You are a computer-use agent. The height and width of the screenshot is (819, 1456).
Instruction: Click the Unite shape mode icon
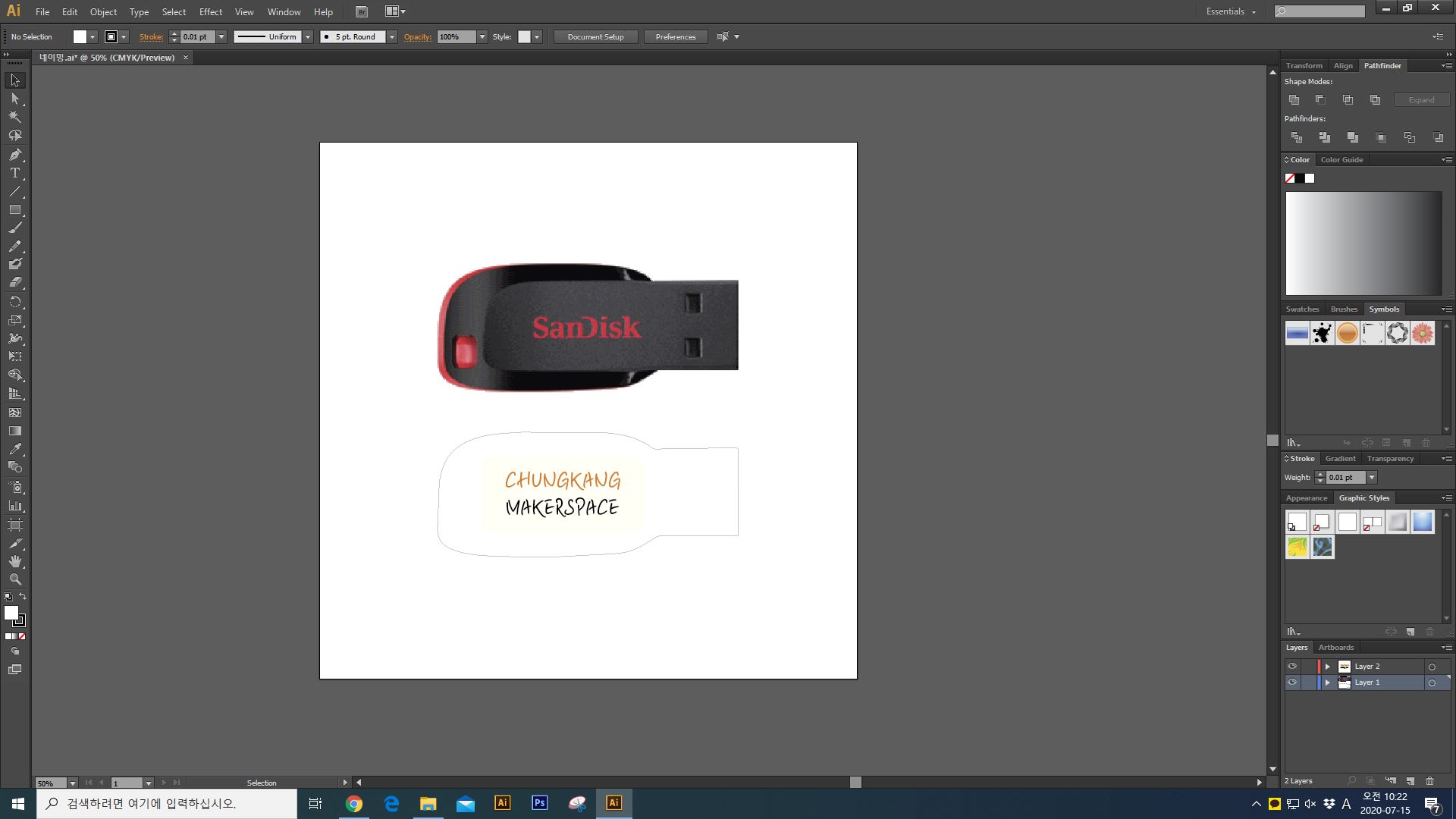(1294, 100)
